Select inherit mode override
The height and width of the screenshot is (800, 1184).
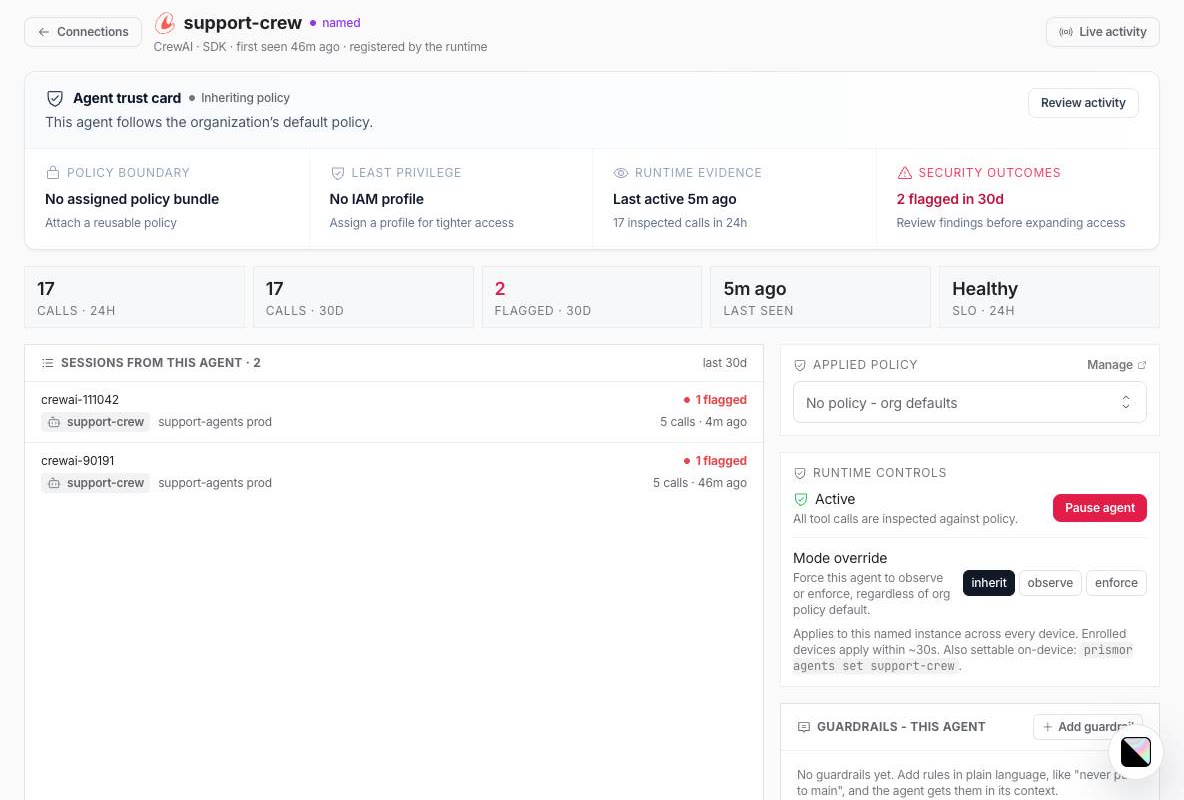[988, 583]
